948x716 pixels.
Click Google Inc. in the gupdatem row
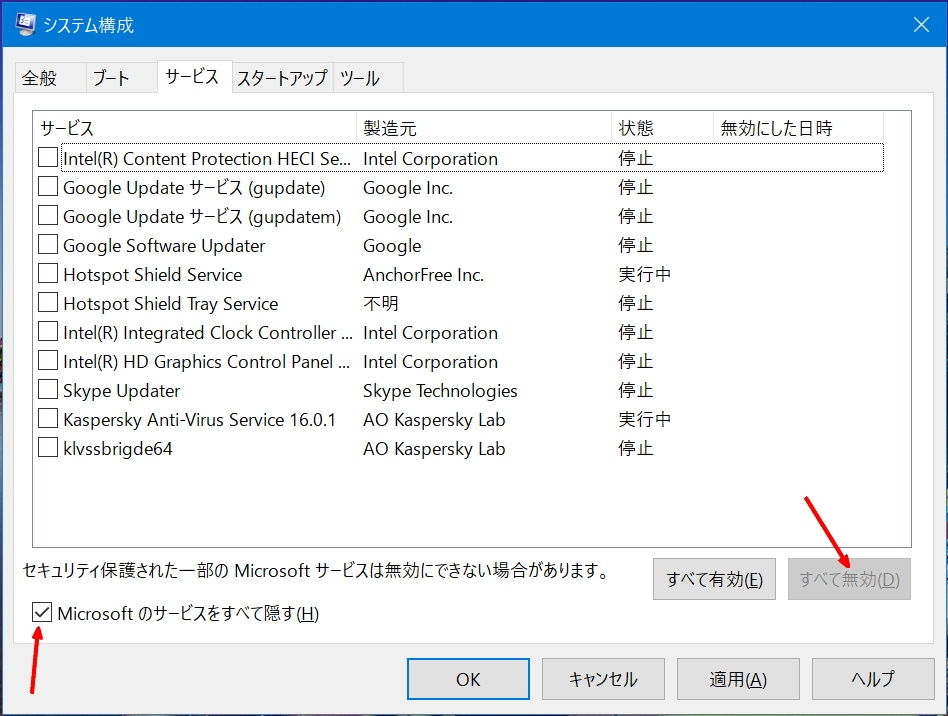tap(408, 216)
